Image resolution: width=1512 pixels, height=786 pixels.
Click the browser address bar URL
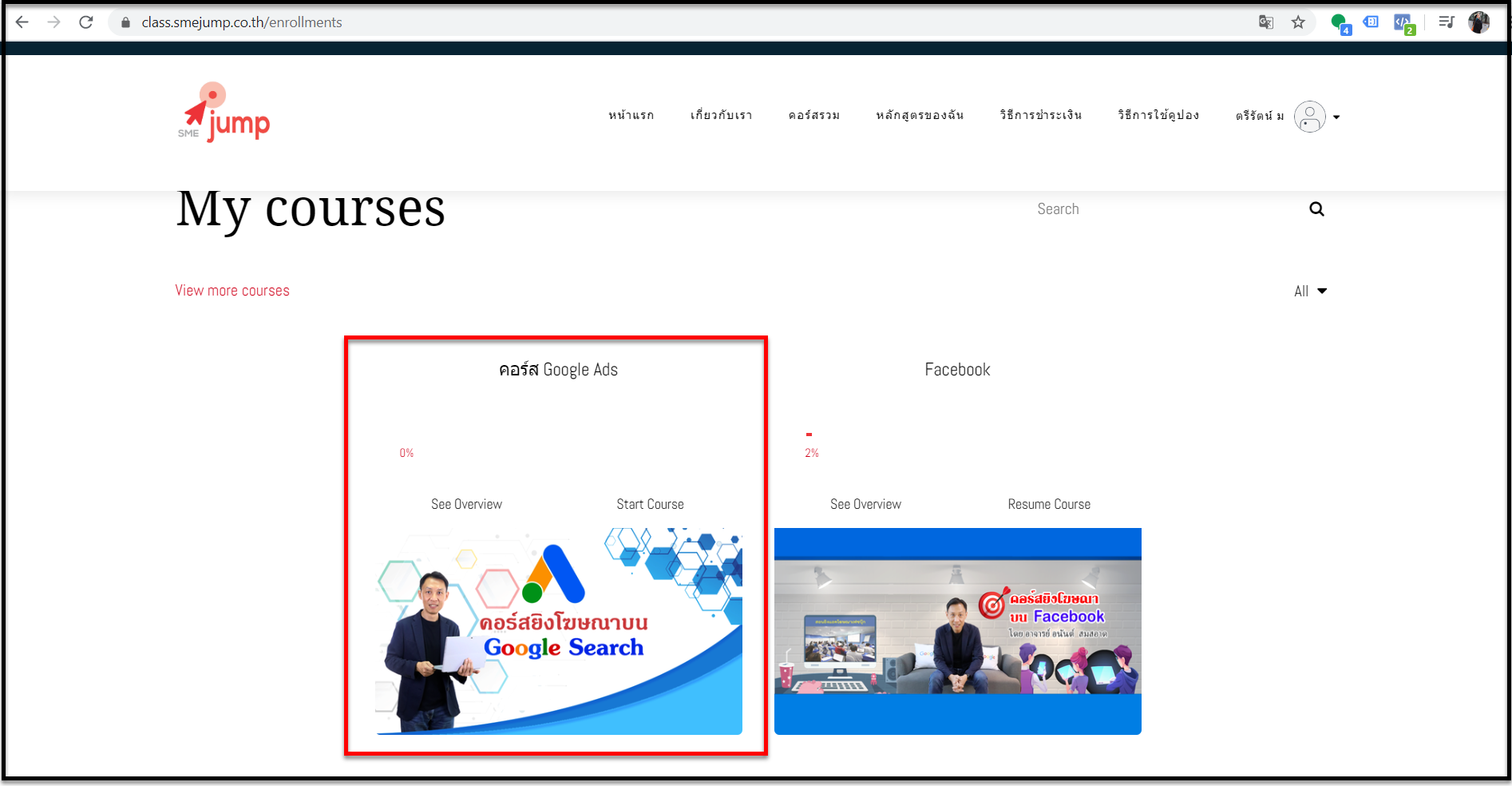pos(242,22)
